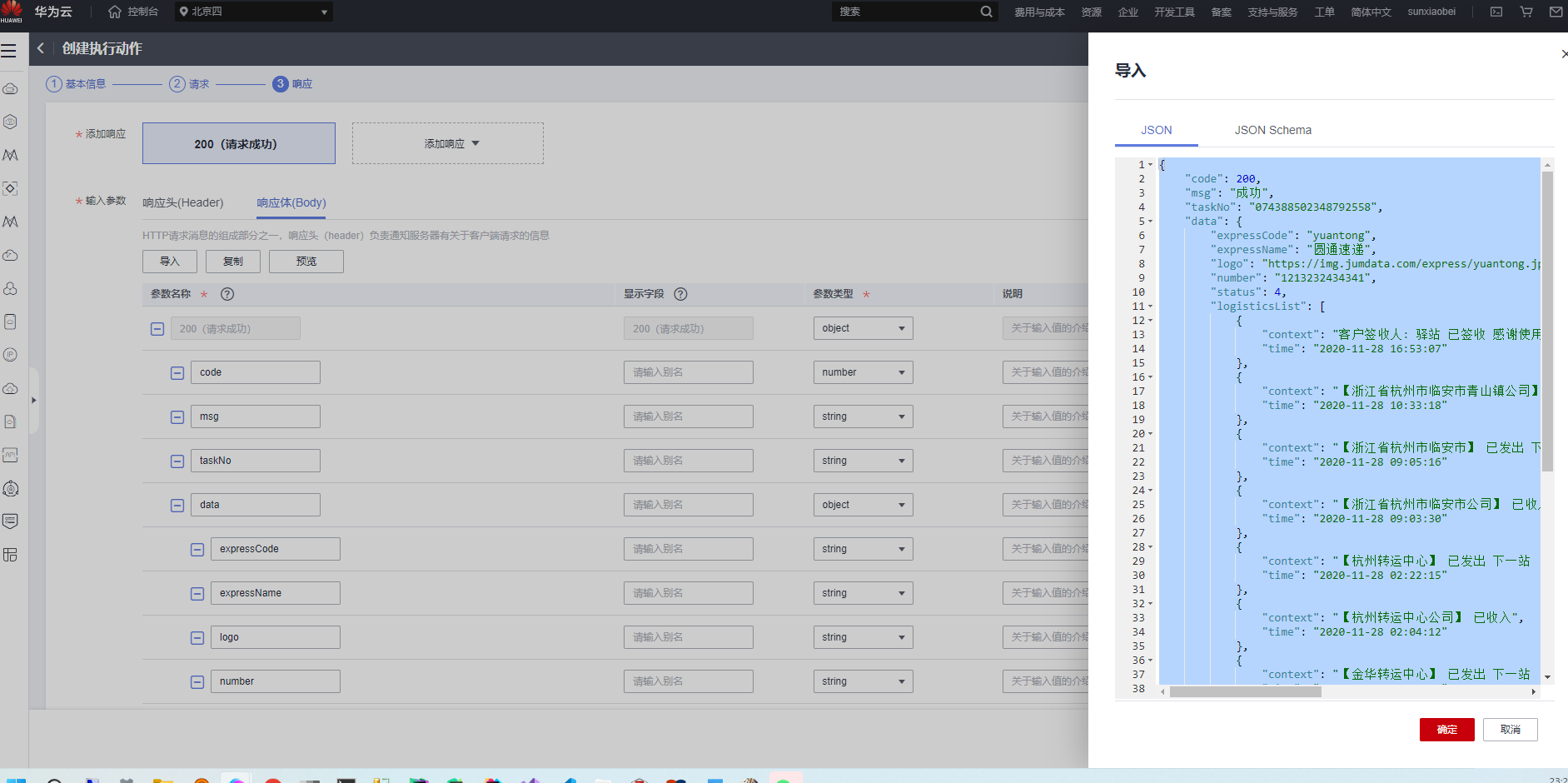1568x783 pixels.
Task: Open the 费用与成本 menu
Action: [x=1039, y=12]
